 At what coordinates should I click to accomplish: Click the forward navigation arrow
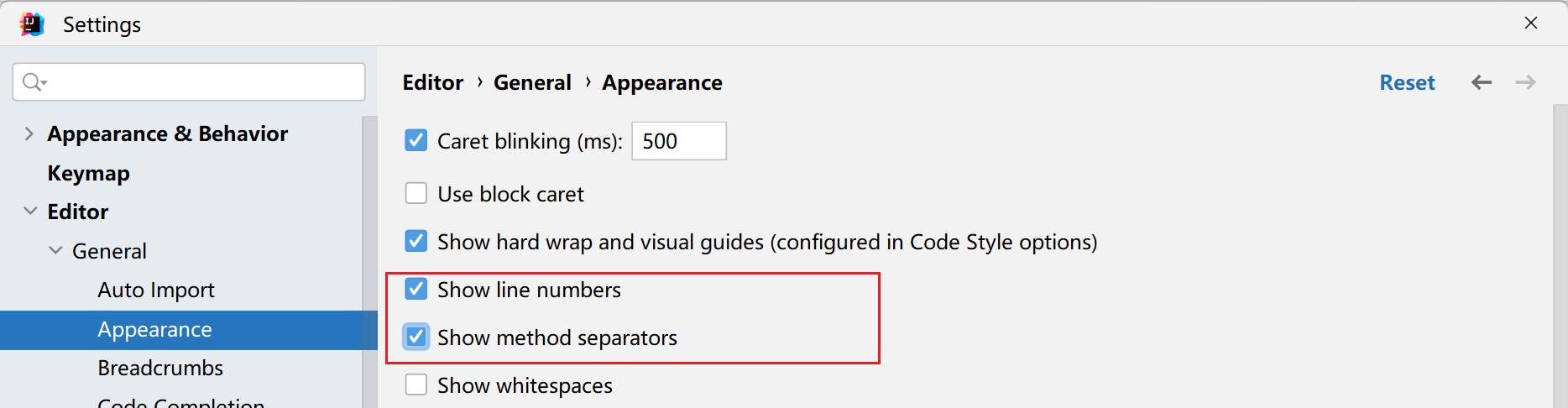coord(1525,82)
